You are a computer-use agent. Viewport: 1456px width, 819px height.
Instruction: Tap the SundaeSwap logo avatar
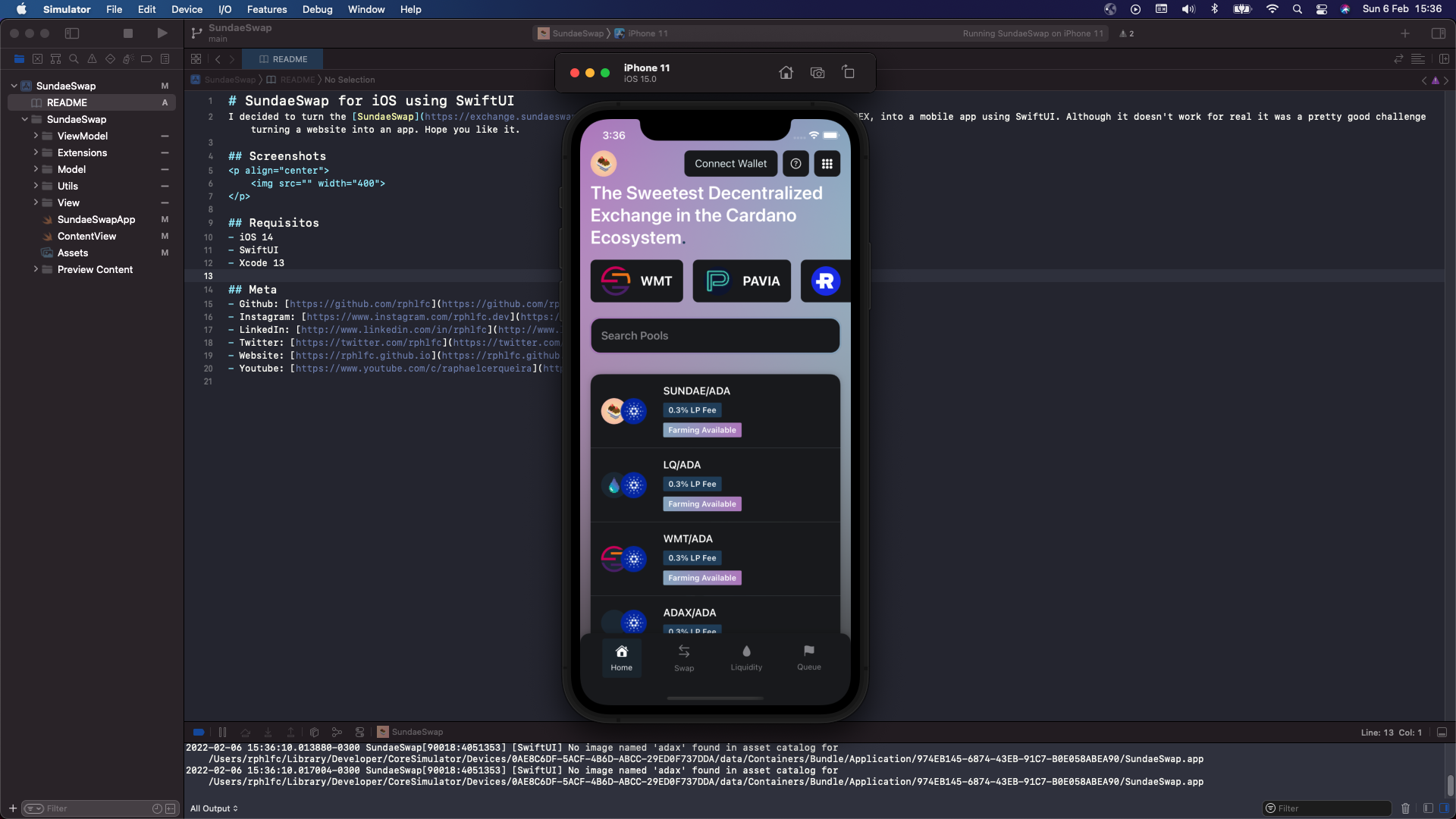tap(604, 163)
